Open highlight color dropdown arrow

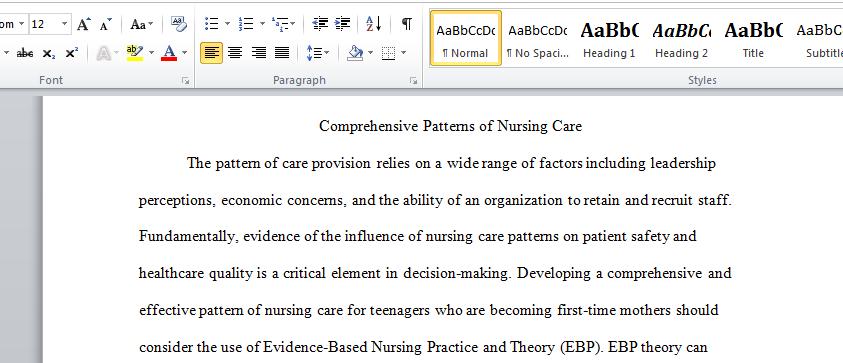click(151, 53)
